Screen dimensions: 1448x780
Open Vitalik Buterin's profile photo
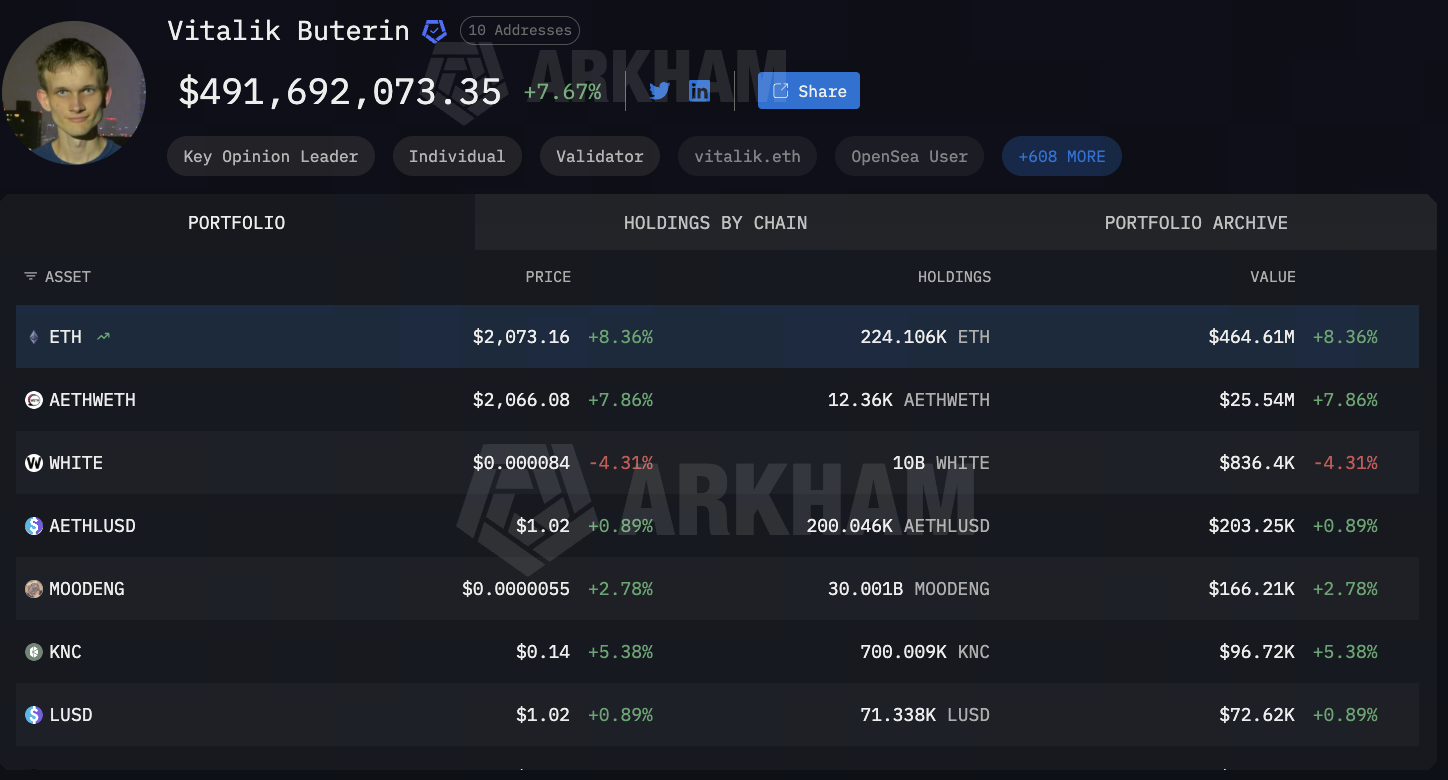(x=74, y=93)
